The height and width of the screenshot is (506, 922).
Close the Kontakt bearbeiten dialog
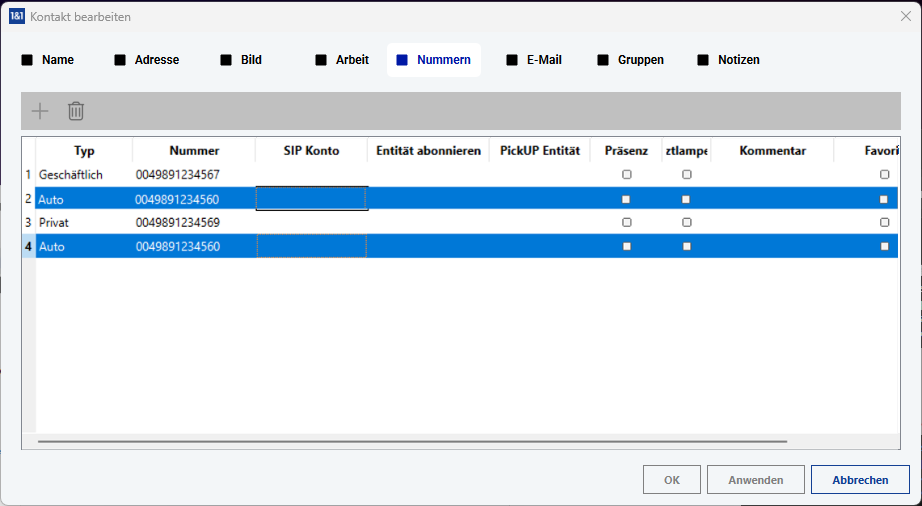tap(906, 16)
